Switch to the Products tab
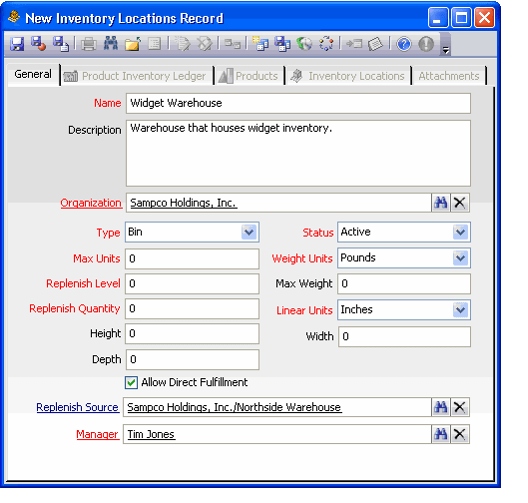 pyautogui.click(x=250, y=76)
